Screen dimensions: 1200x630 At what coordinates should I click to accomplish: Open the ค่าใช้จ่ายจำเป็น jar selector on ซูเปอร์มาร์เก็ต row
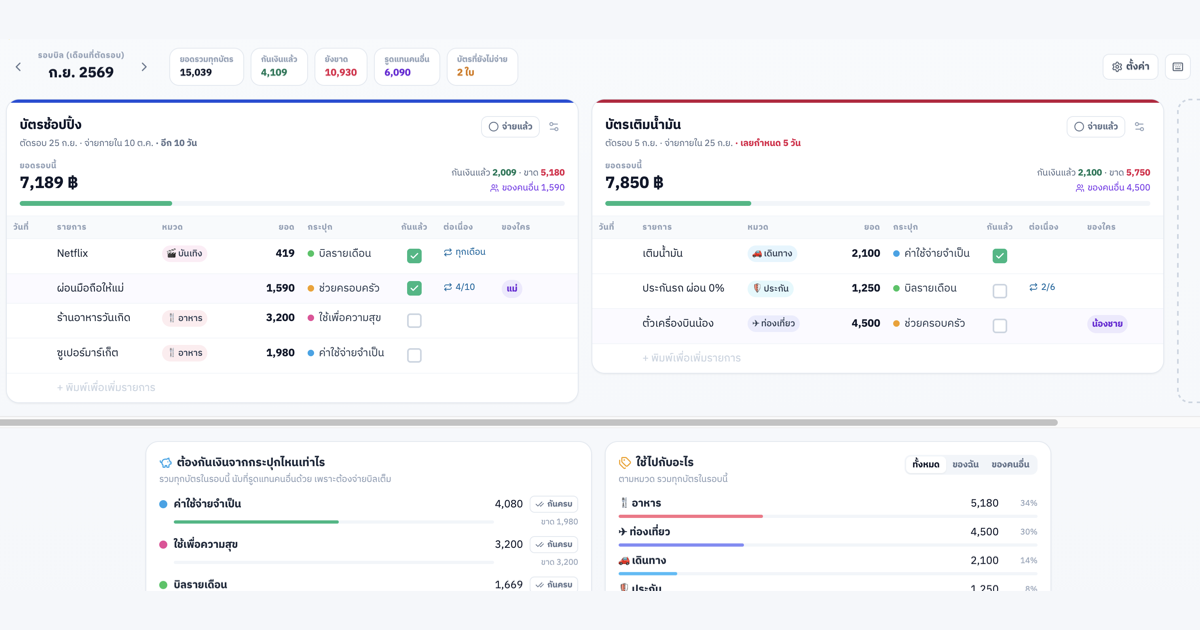coord(346,353)
